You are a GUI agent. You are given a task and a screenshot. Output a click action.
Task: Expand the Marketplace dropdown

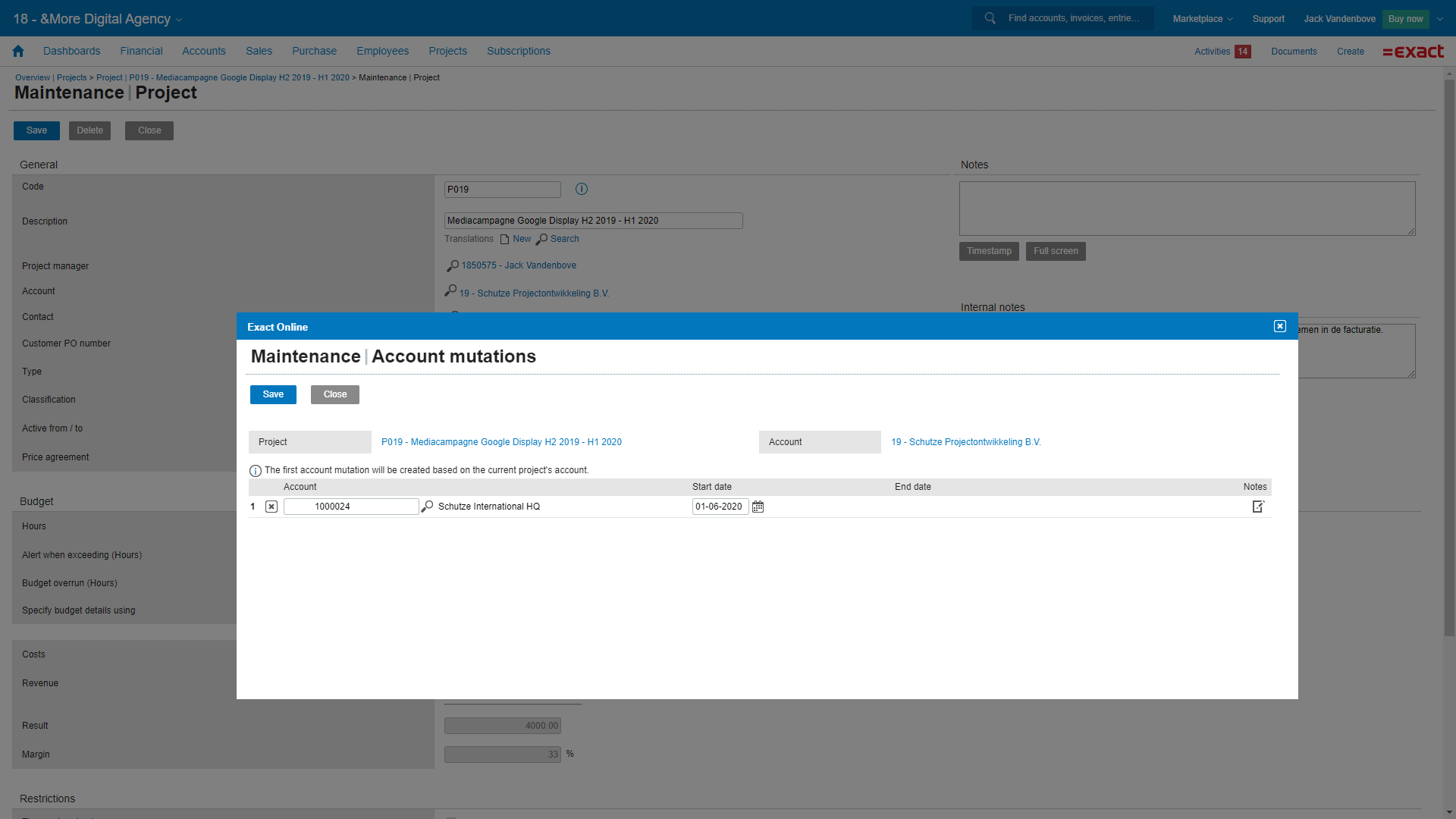1203,19
